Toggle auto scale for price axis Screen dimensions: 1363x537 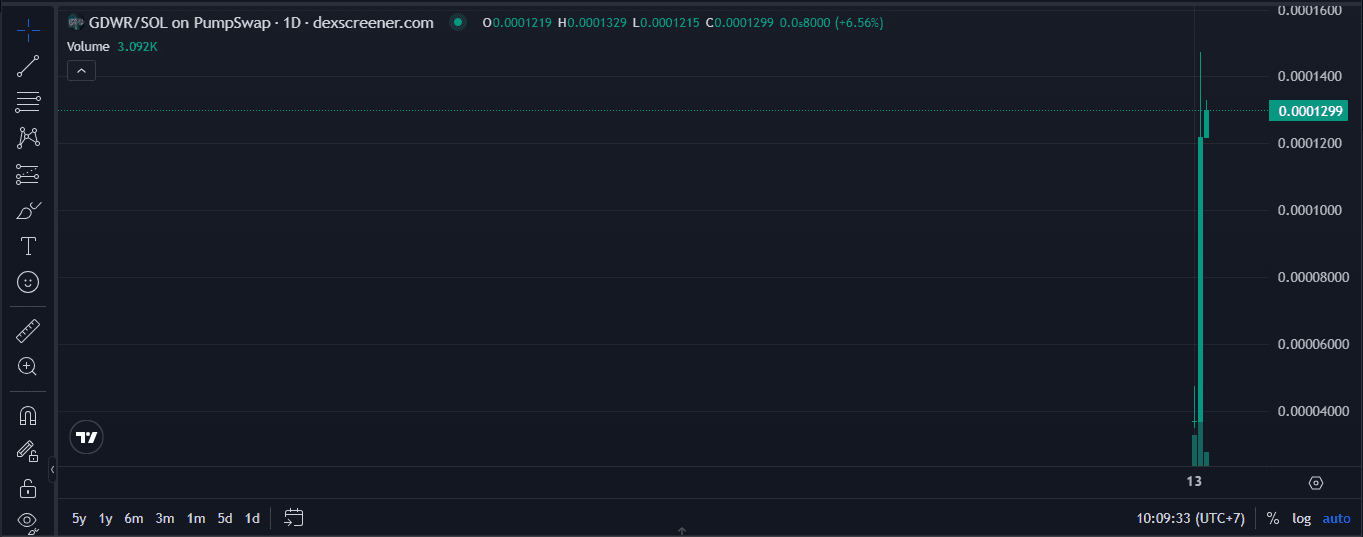point(1336,518)
